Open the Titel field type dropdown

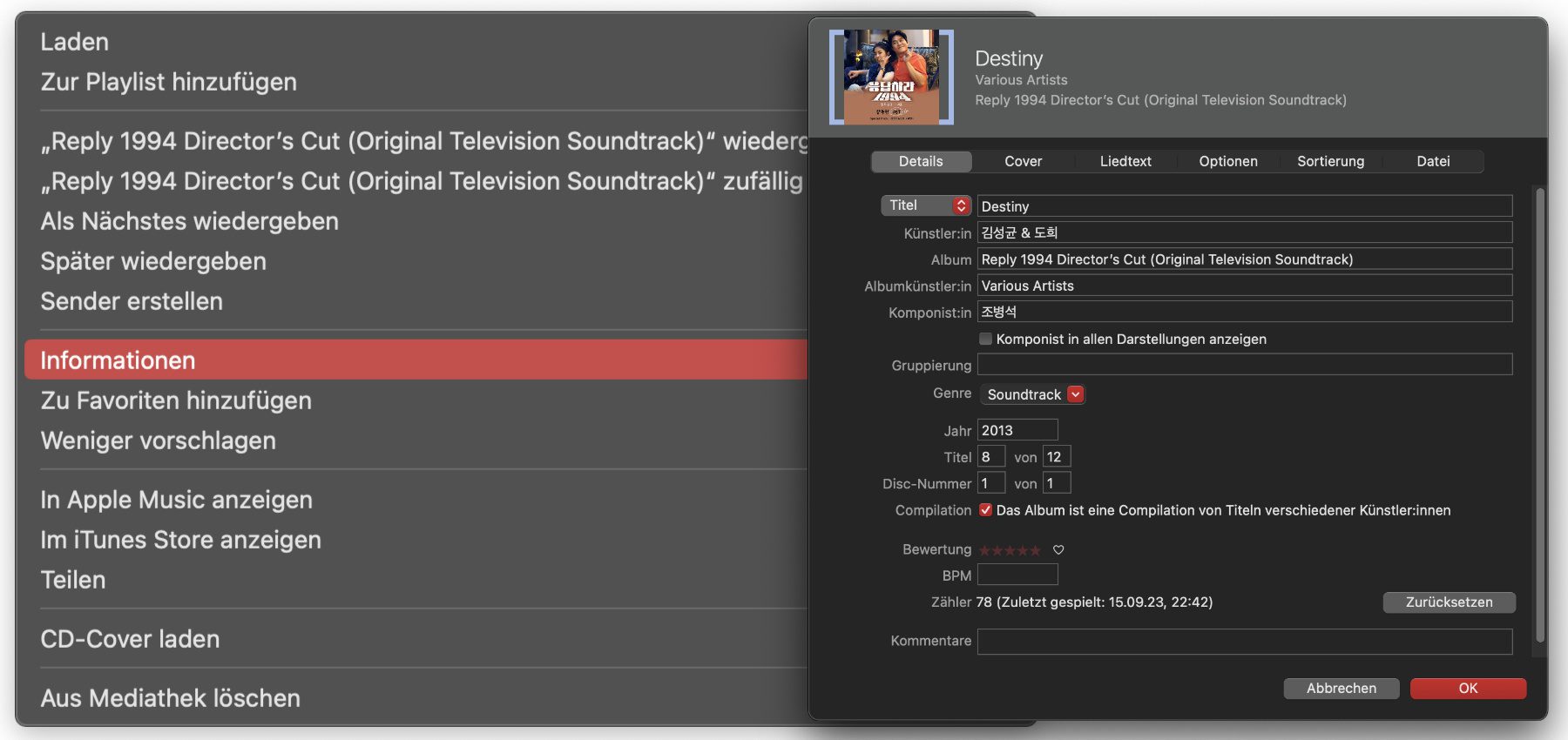point(926,205)
